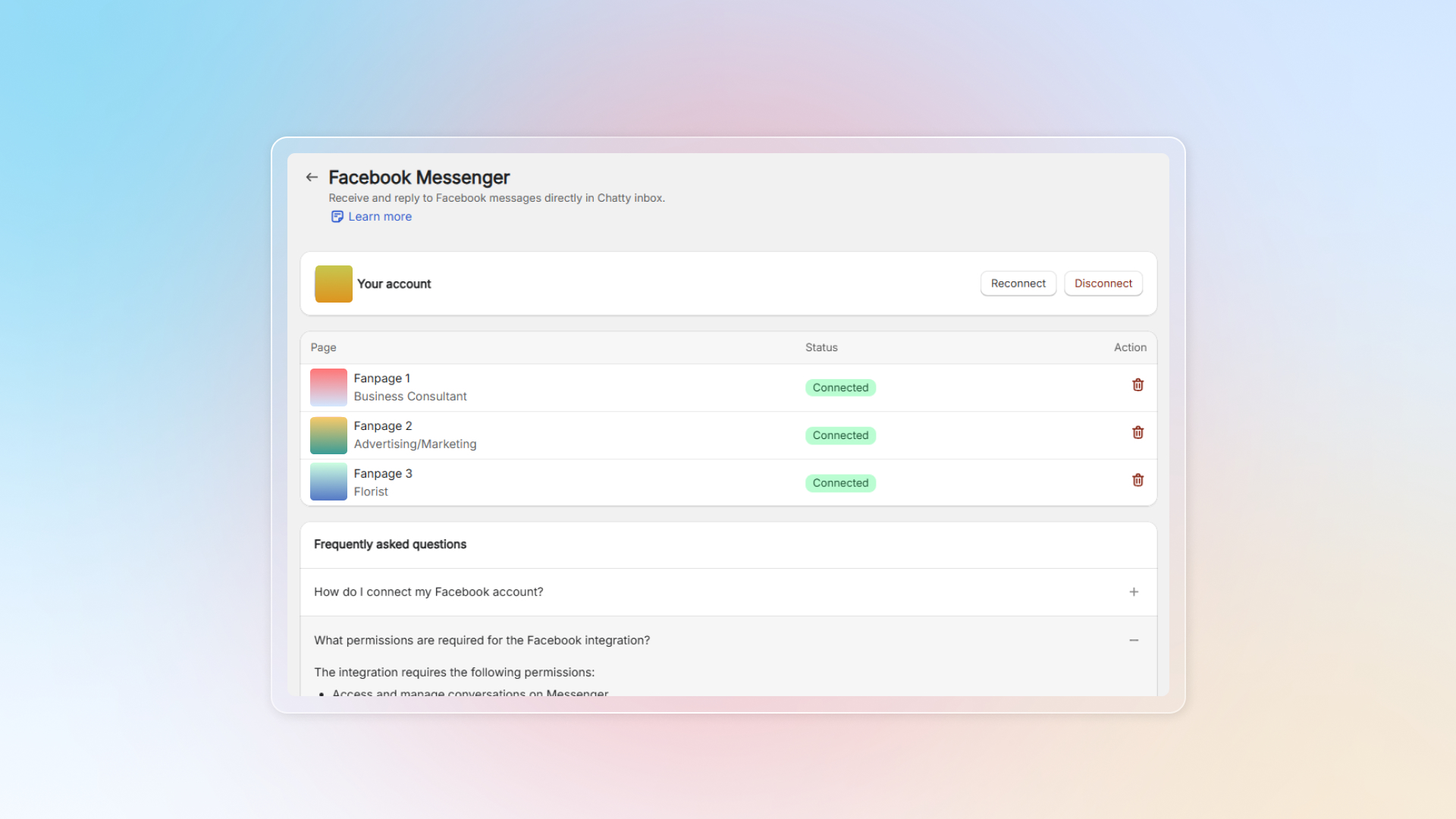The image size is (1456, 819).
Task: Collapse the permissions FAQ with the minus icon
Action: tap(1134, 641)
